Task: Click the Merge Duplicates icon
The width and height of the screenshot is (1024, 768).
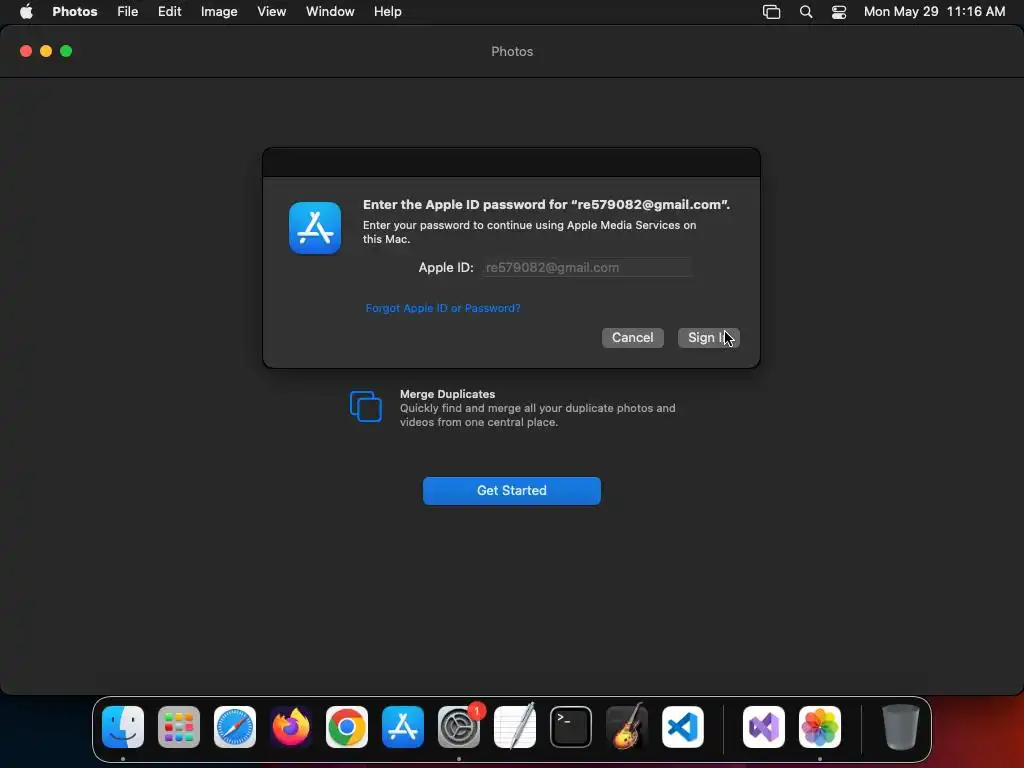Action: pos(366,406)
